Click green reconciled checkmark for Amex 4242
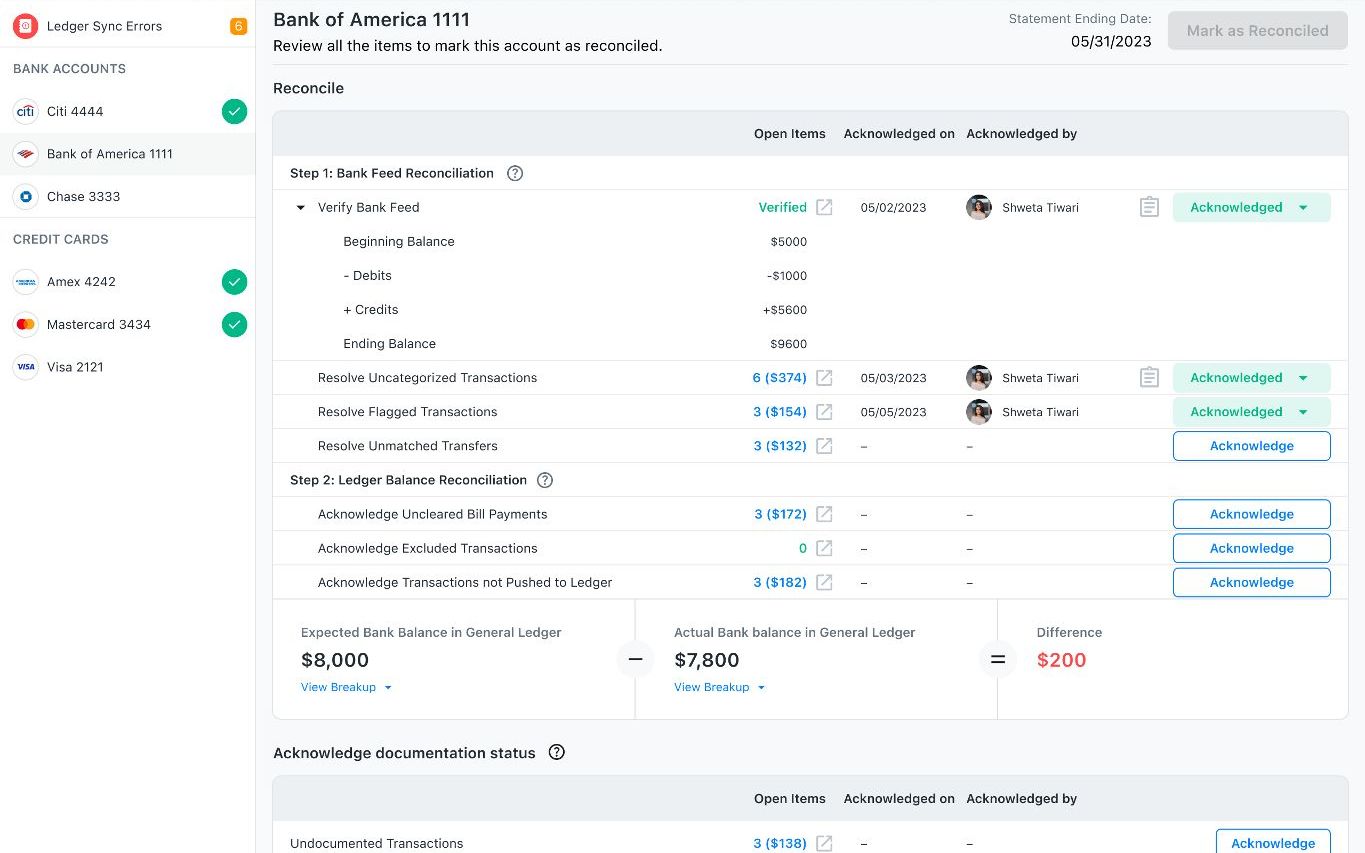 tap(234, 282)
